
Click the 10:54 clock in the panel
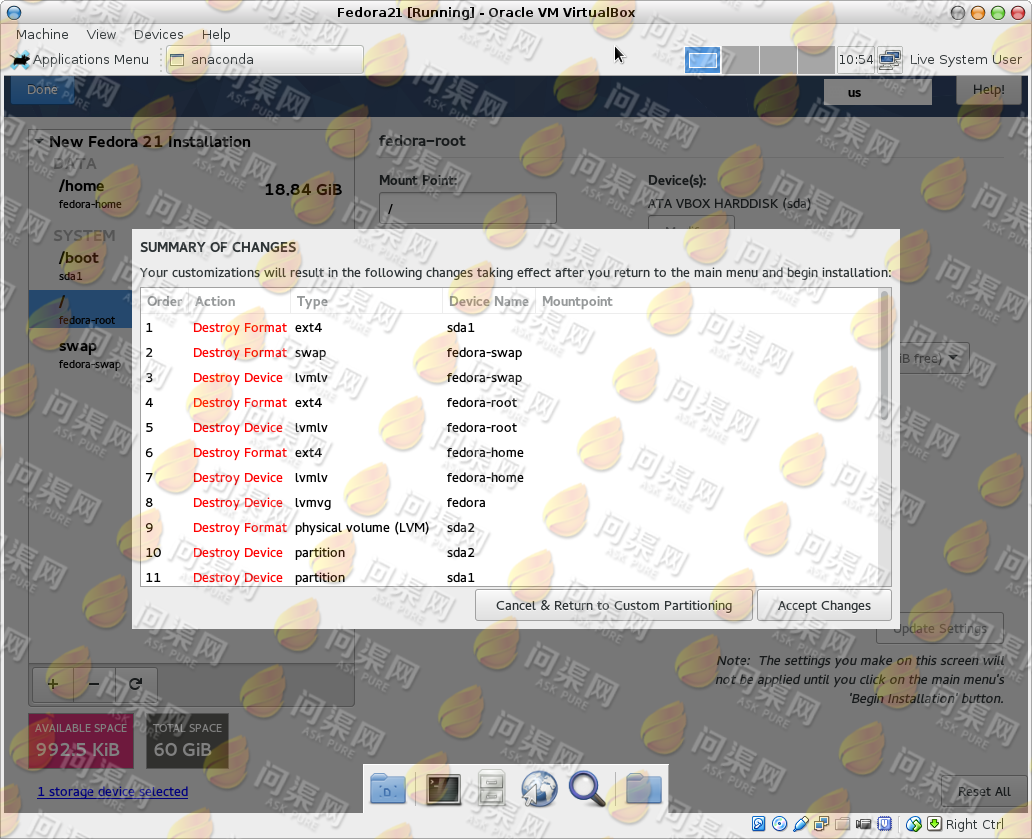856,59
